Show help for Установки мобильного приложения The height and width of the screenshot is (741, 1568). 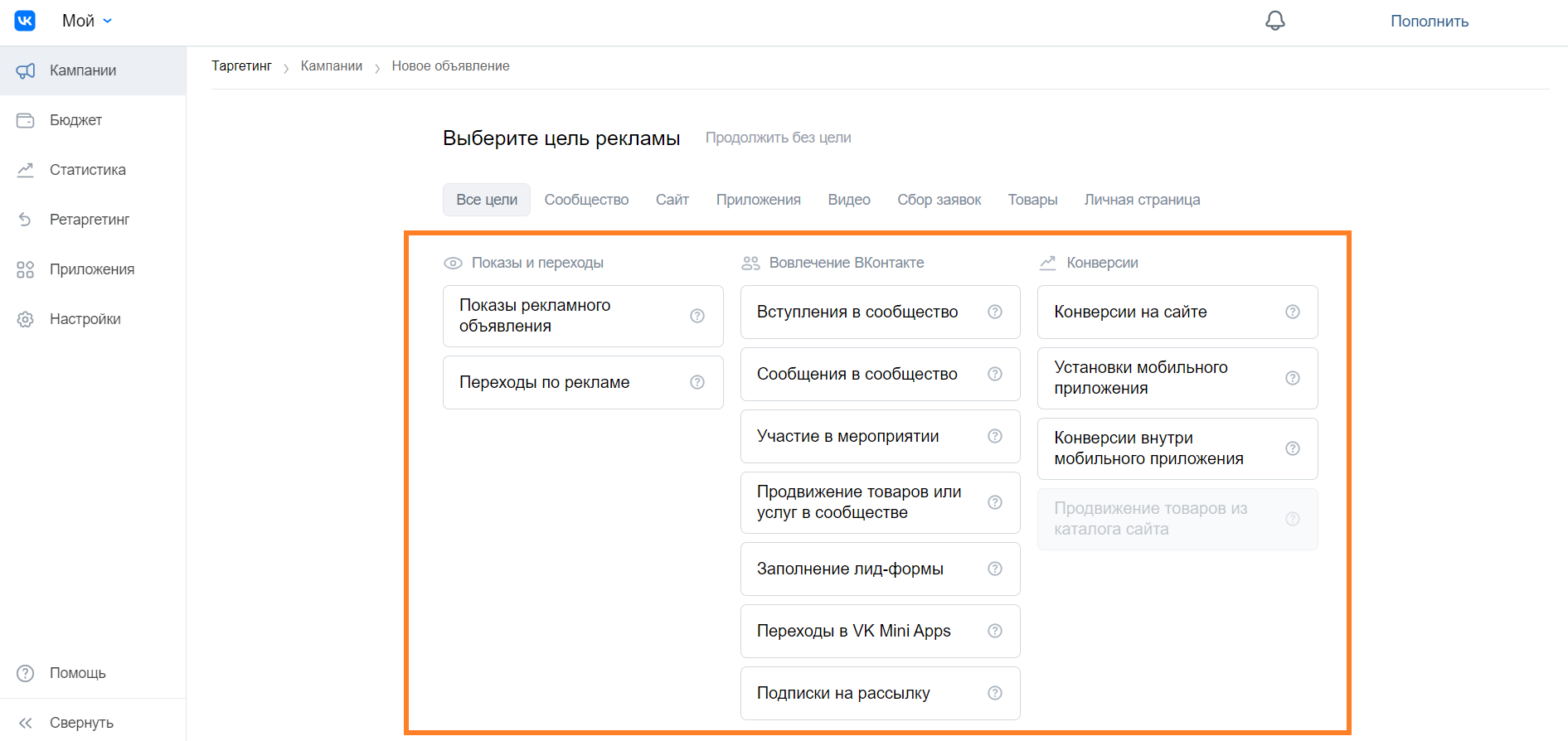coord(1293,378)
